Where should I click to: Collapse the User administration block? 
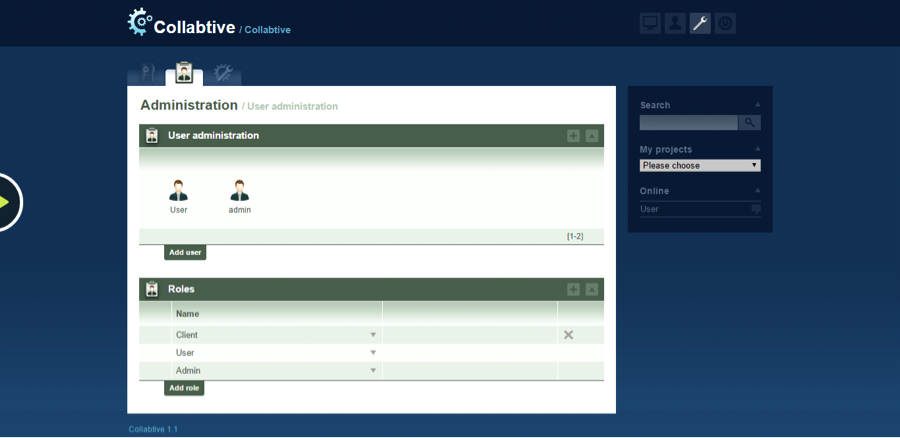point(592,135)
